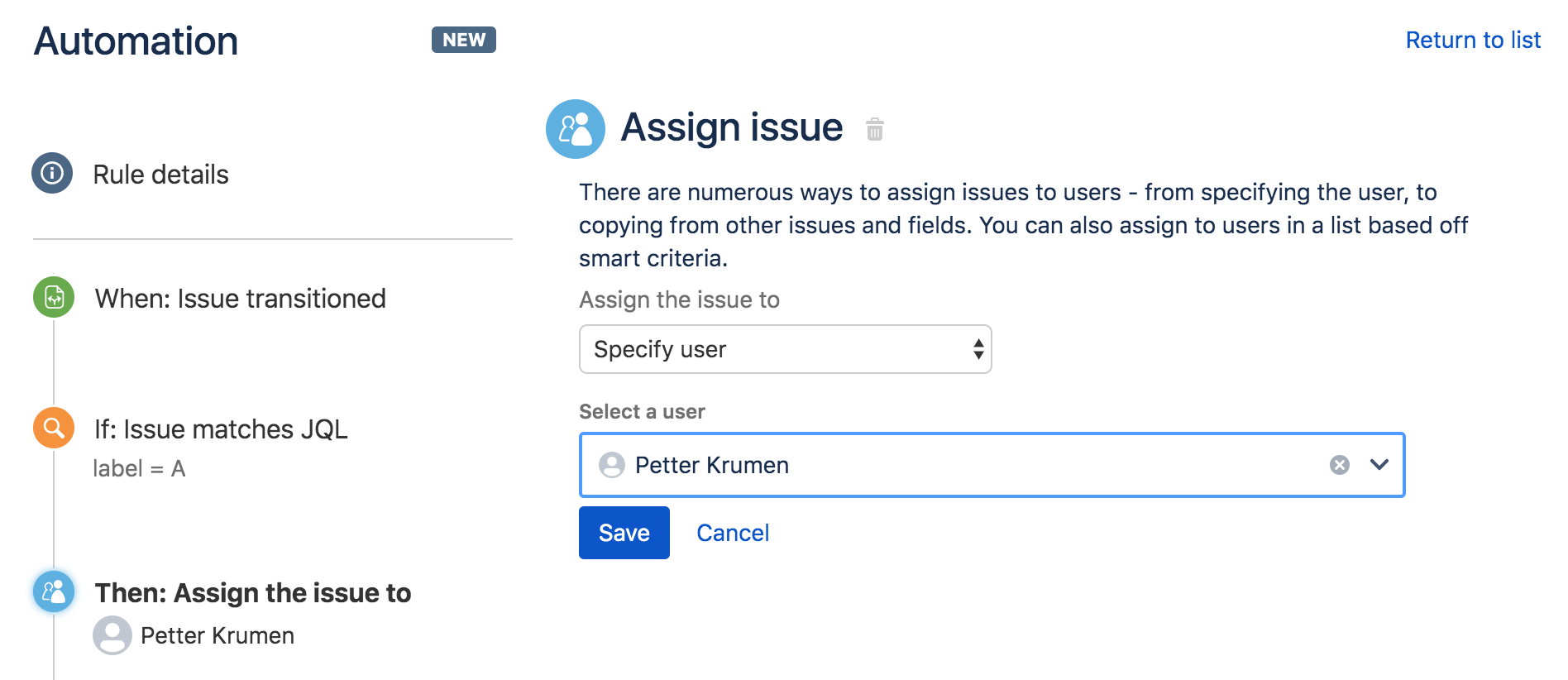Delete the Assign issue action via trash icon
Image resolution: width=1568 pixels, height=680 pixels.
point(874,130)
